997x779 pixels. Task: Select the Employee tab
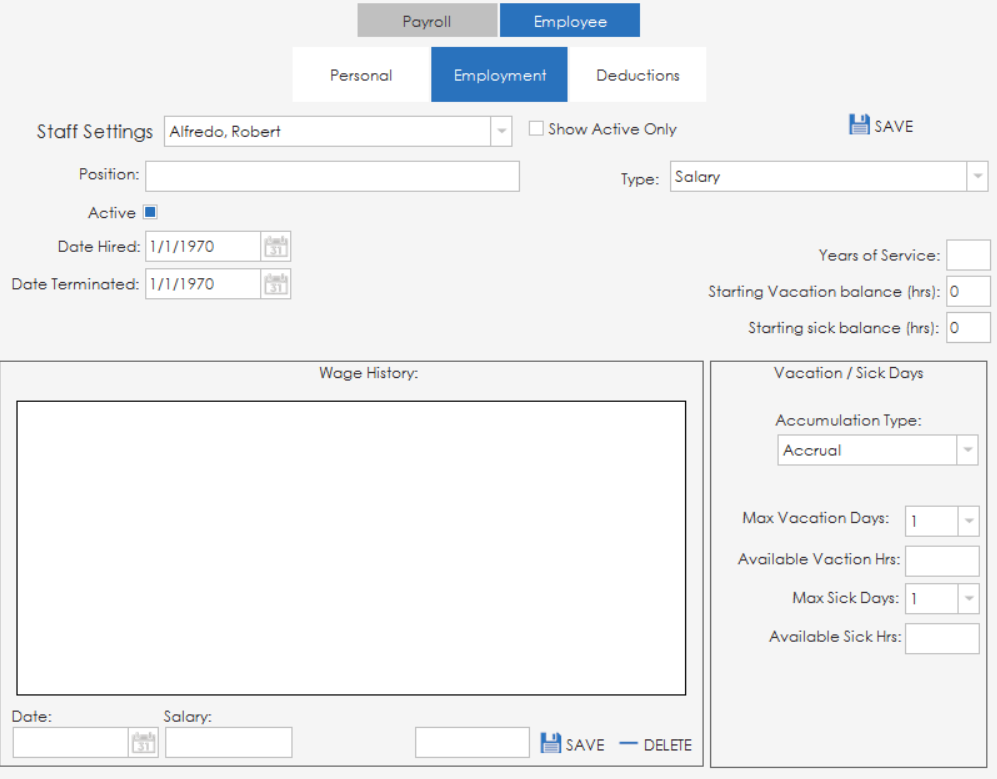pyautogui.click(x=570, y=20)
